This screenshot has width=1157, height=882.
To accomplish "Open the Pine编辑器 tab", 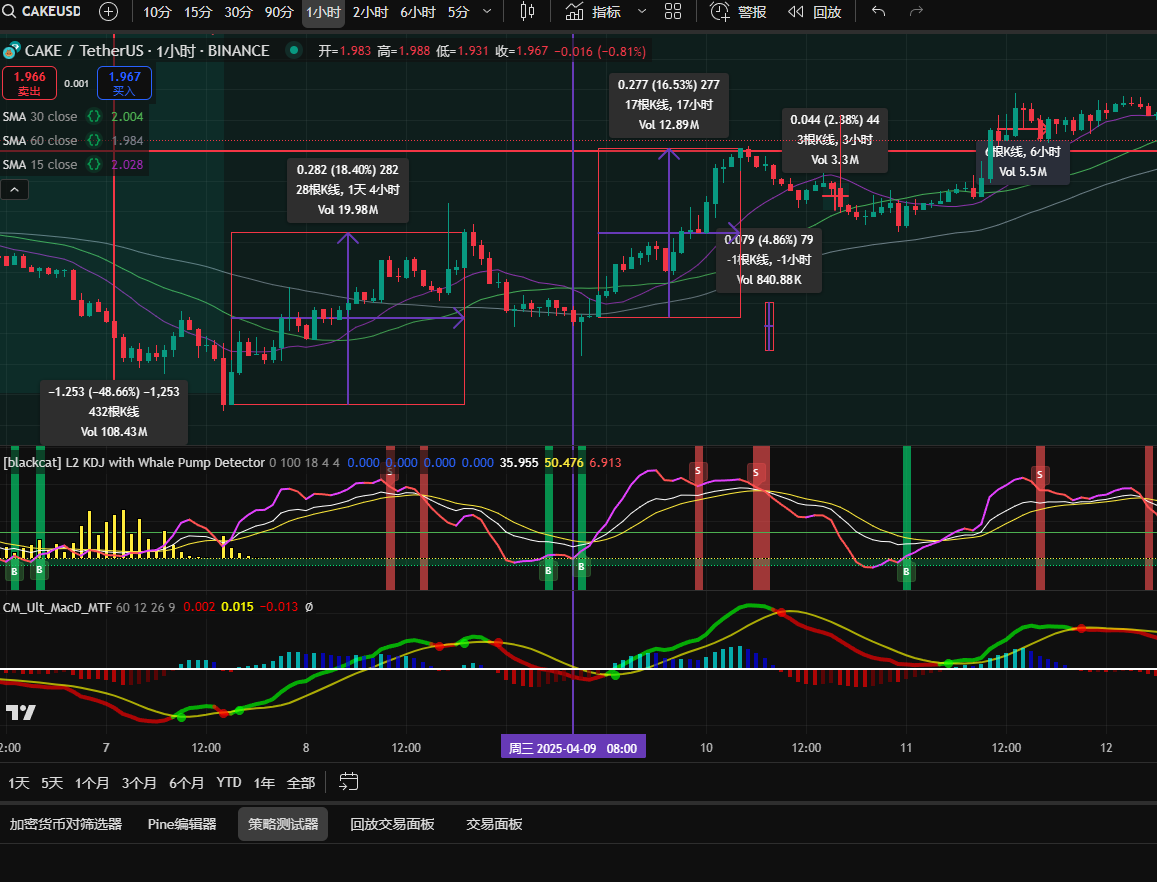I will 182,824.
